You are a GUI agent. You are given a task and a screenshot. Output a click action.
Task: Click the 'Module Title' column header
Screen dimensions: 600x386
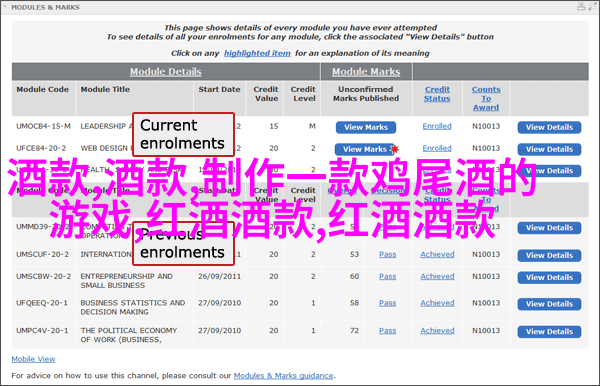click(x=105, y=89)
